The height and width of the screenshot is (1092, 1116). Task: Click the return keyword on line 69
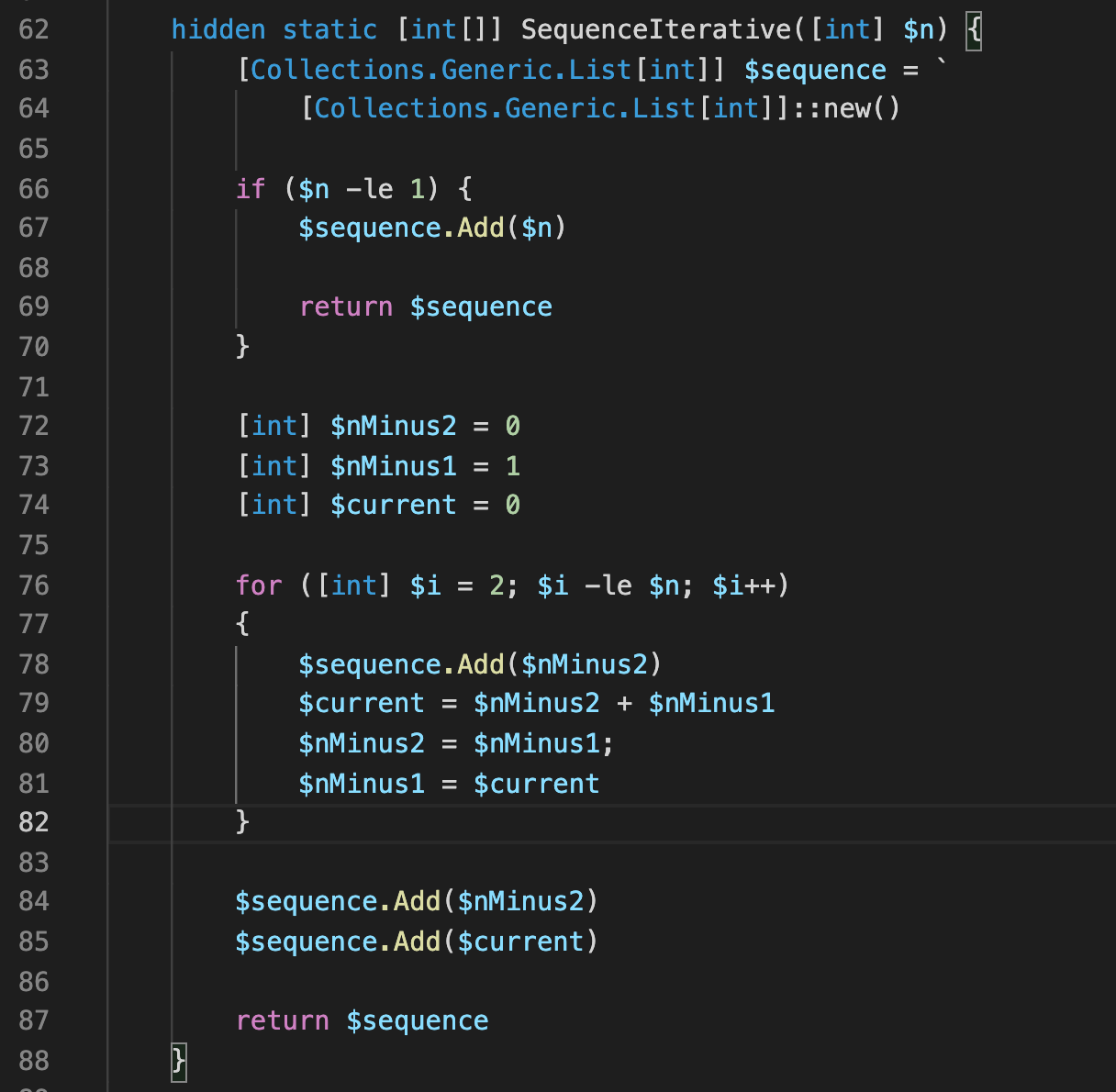346,306
